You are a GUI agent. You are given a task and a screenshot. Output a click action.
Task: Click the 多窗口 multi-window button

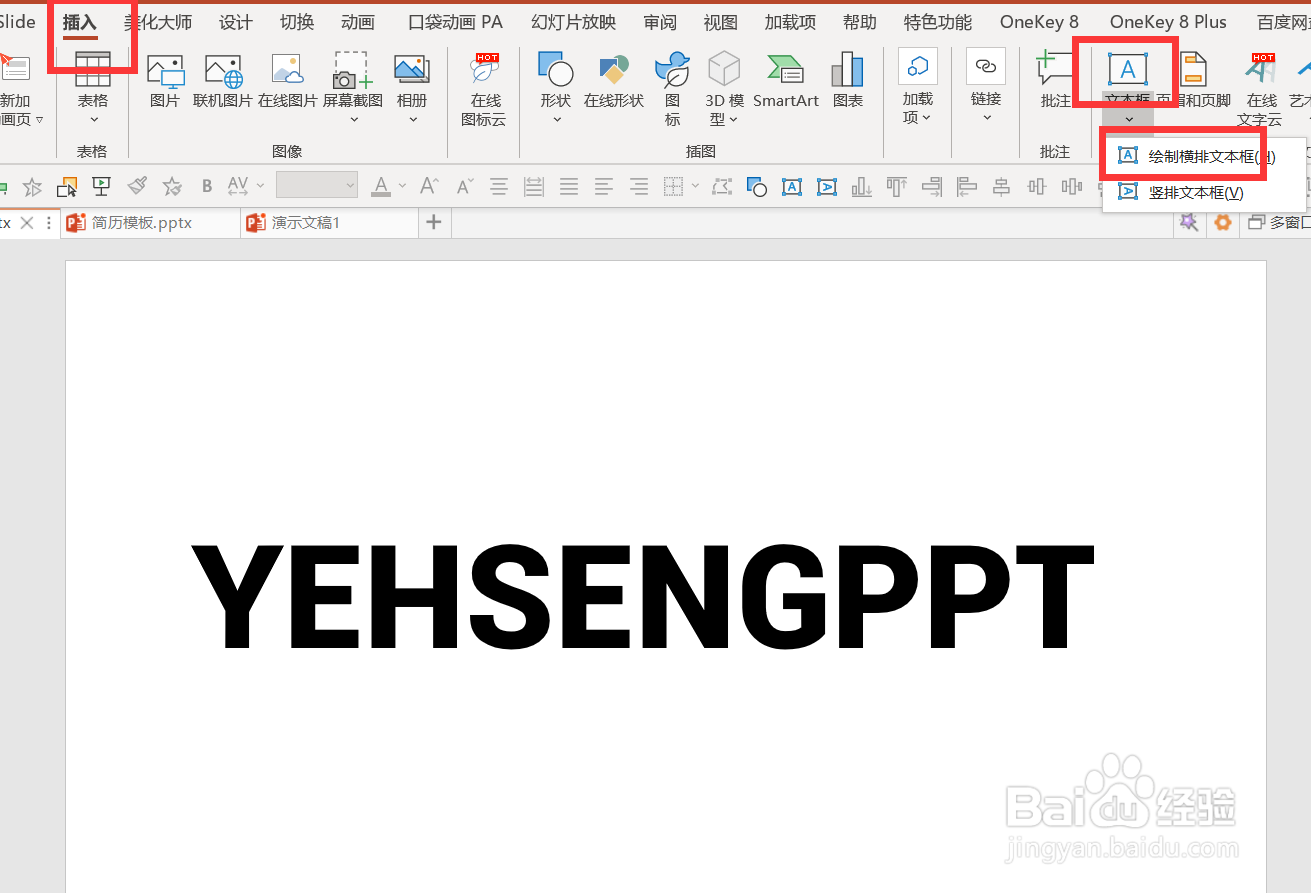click(x=1279, y=223)
